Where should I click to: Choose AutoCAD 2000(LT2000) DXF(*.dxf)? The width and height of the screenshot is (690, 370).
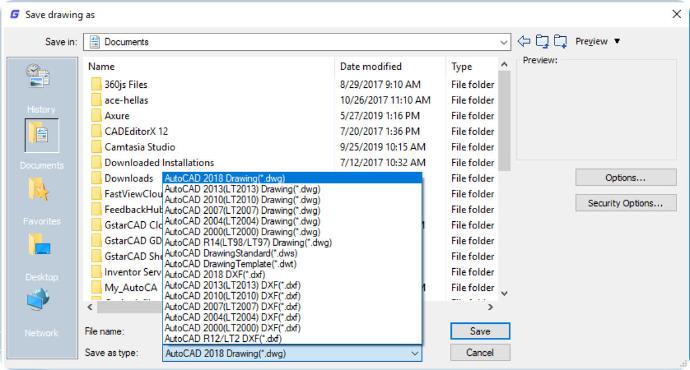[x=292, y=328]
